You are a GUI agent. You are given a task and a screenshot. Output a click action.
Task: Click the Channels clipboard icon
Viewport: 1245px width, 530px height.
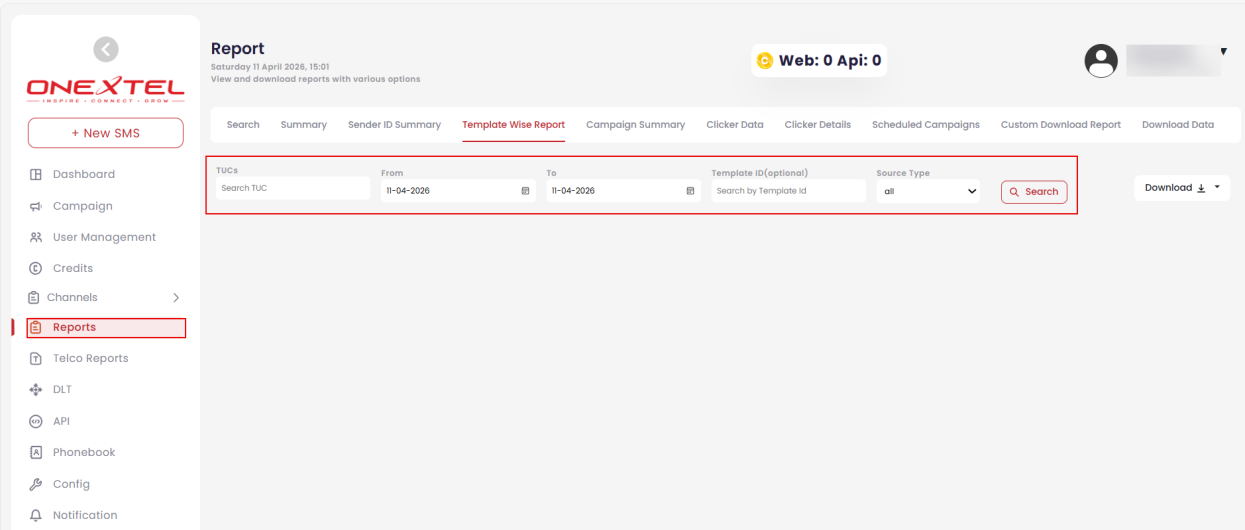[33, 297]
